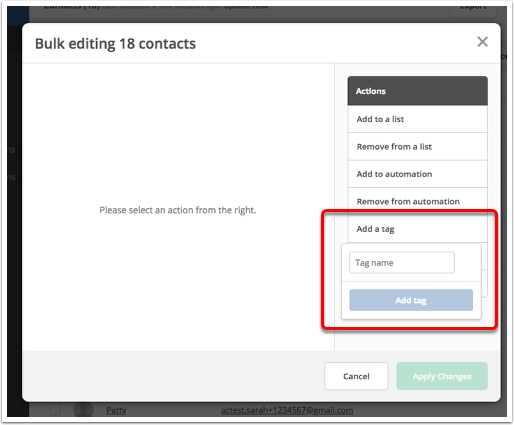
Task: Select Add to automation action
Action: pos(417,174)
